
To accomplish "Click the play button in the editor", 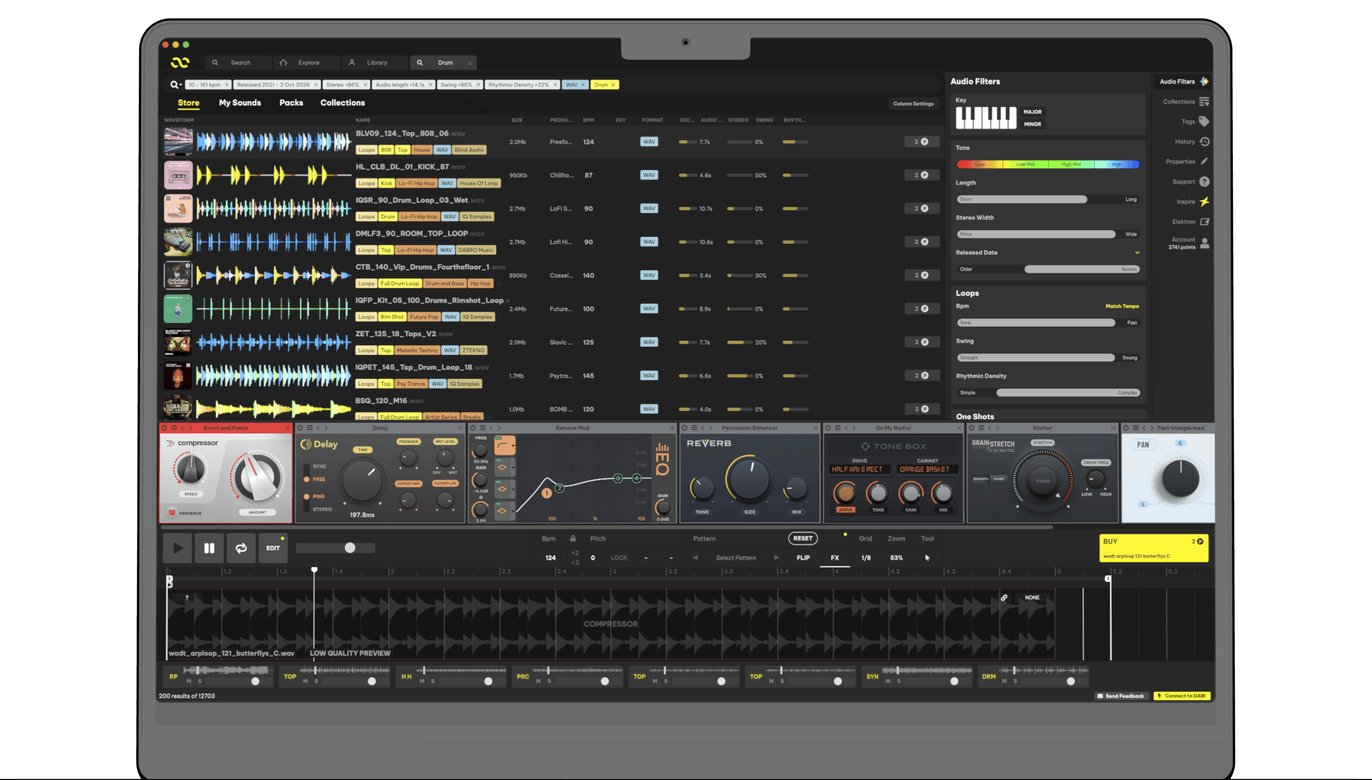I will [x=177, y=548].
